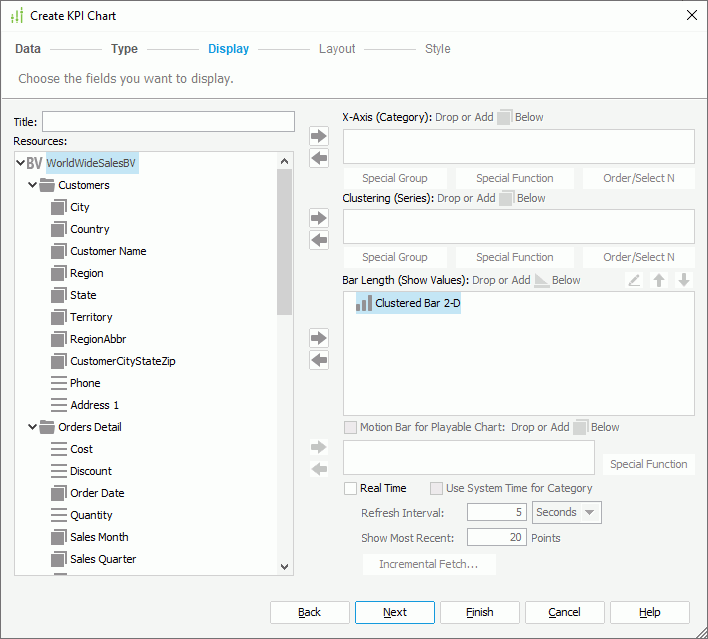Click the Clustered Bar 2-D chart icon

click(364, 303)
